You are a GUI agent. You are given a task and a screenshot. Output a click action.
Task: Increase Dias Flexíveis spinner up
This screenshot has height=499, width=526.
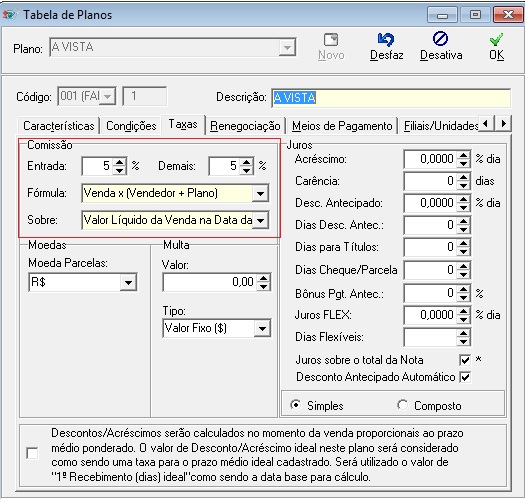(464, 333)
